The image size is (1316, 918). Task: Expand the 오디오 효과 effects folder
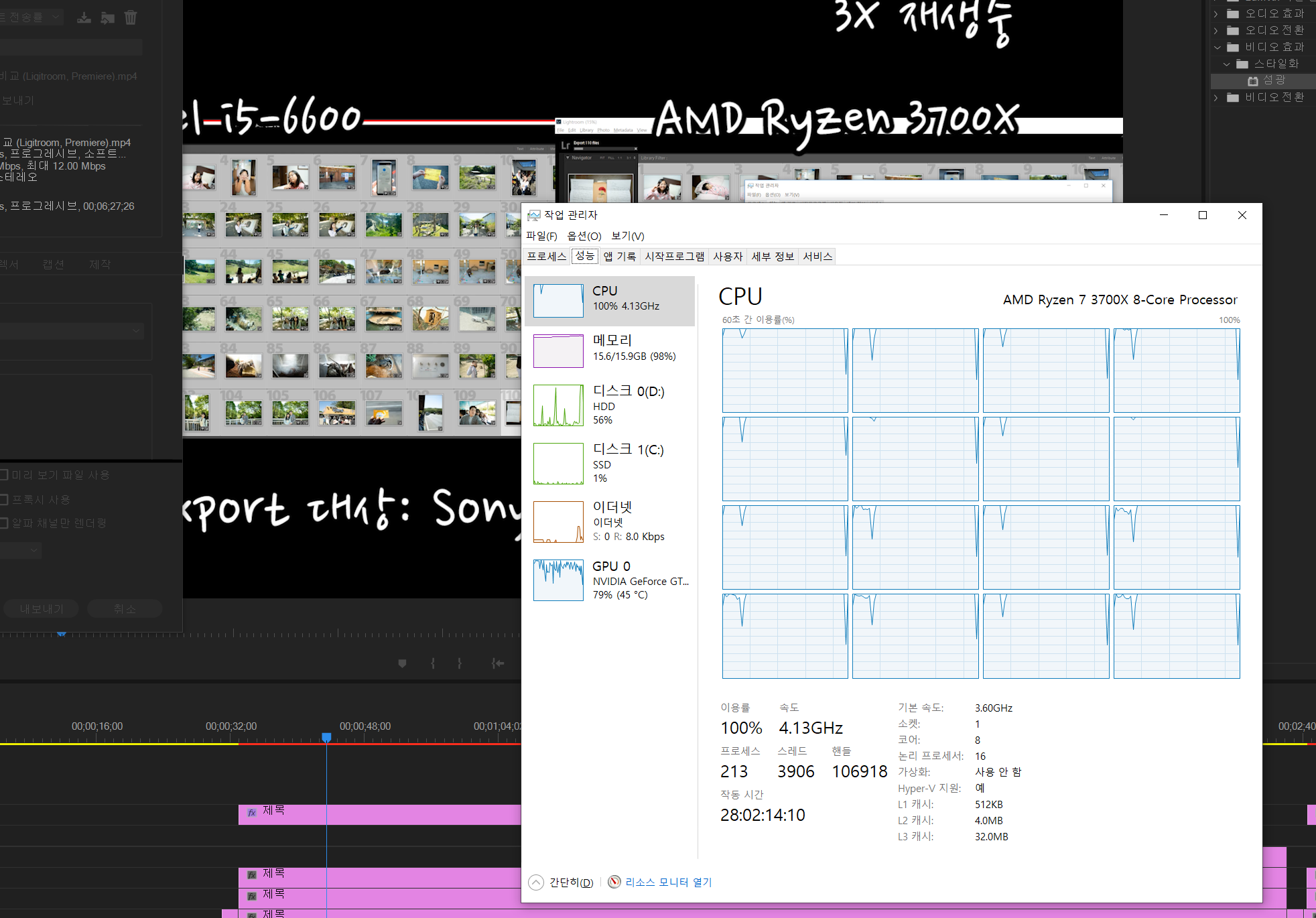coord(1216,13)
